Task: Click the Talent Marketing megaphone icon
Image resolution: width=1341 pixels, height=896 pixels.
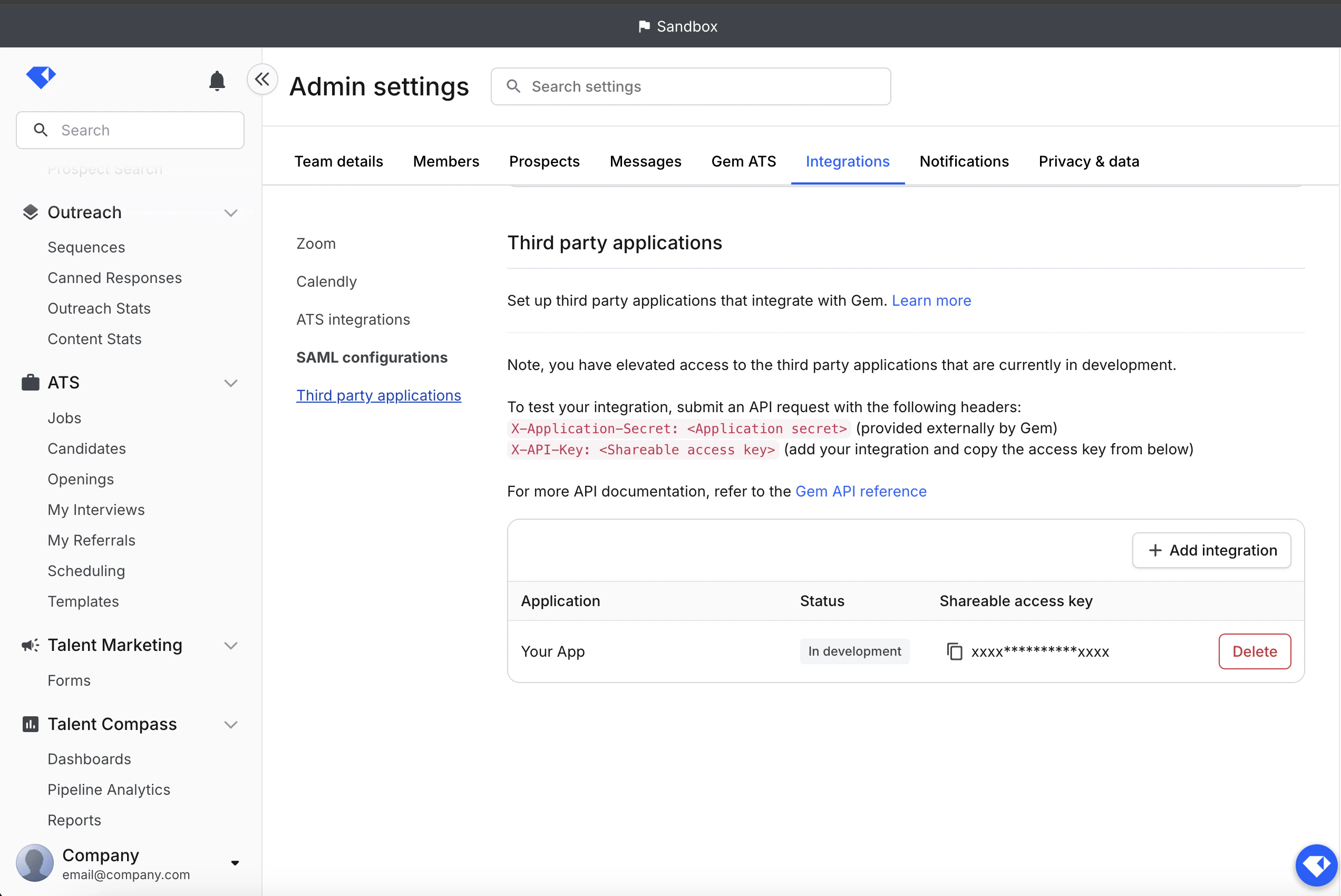Action: click(x=30, y=645)
